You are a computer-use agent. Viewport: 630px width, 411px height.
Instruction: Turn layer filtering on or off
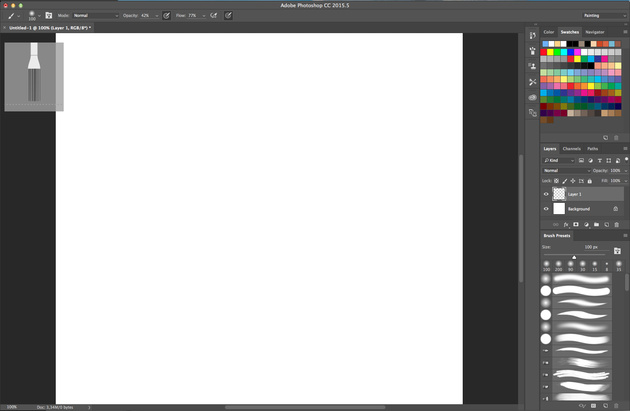626,159
